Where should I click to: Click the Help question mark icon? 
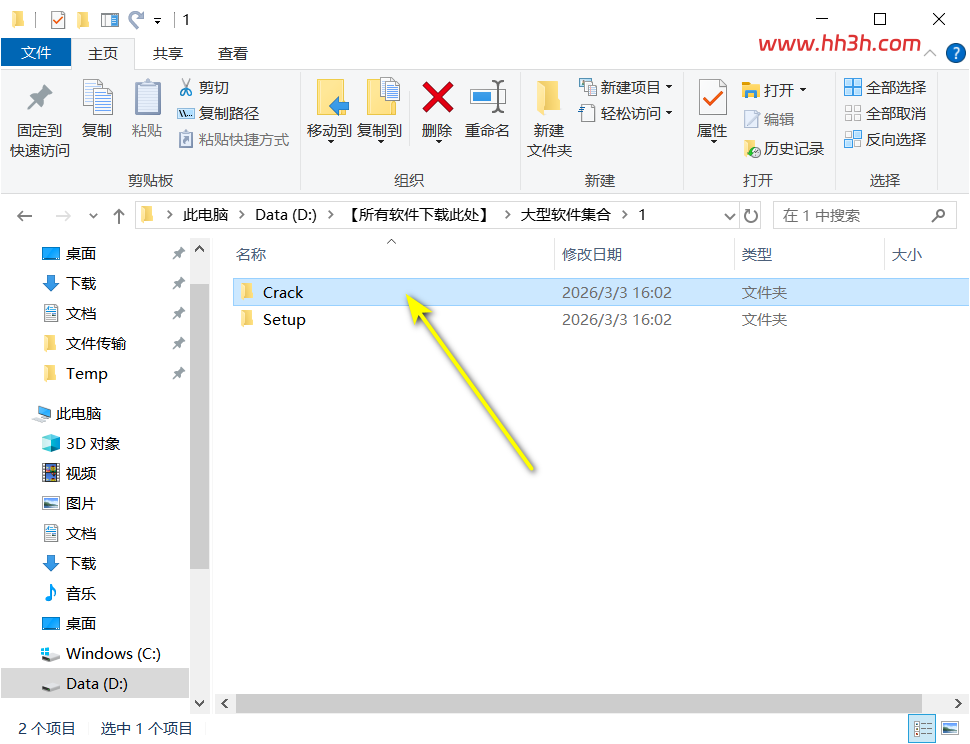pyautogui.click(x=955, y=53)
